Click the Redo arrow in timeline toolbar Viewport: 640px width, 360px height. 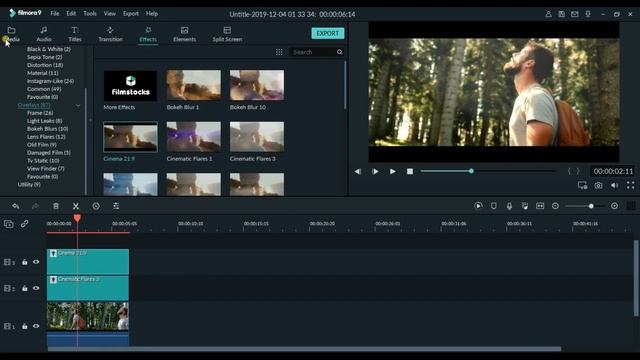36,206
